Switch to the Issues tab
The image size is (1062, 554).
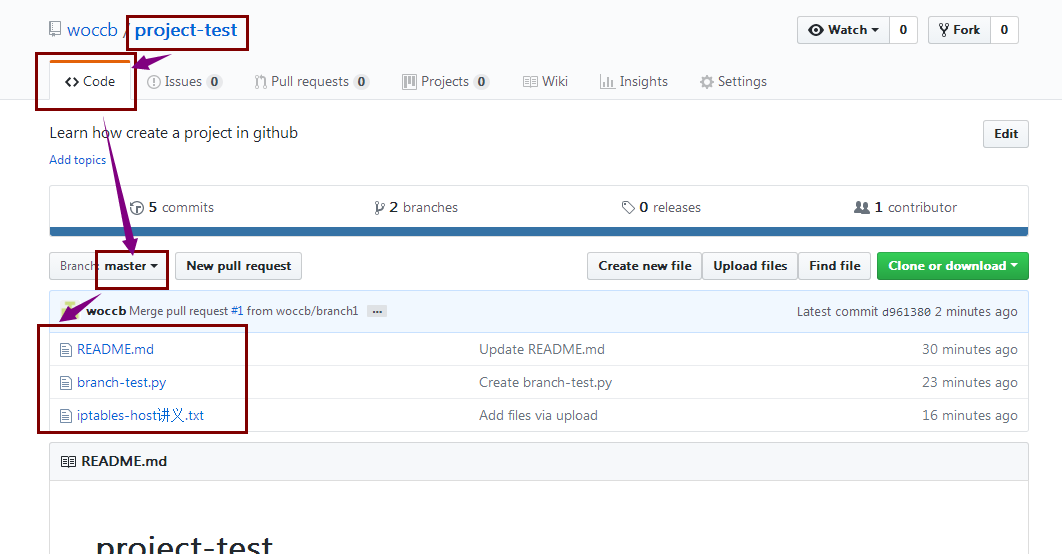click(184, 81)
